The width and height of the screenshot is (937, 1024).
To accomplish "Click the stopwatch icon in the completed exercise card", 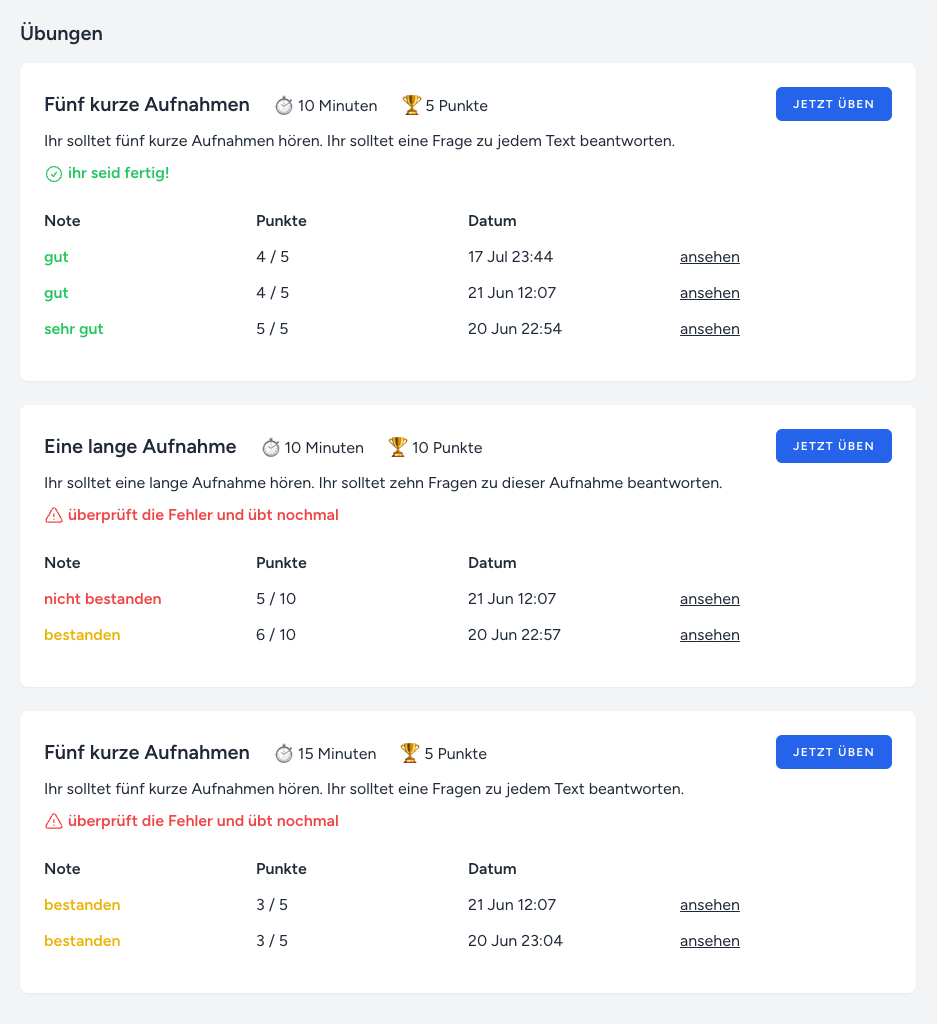I will 284,106.
